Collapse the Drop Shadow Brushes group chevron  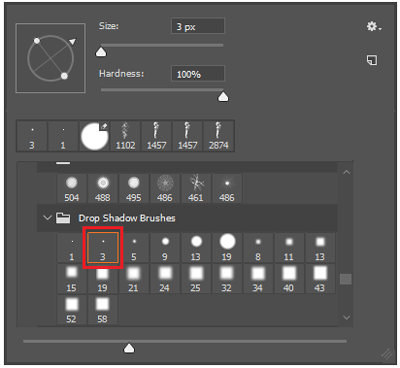click(x=47, y=218)
